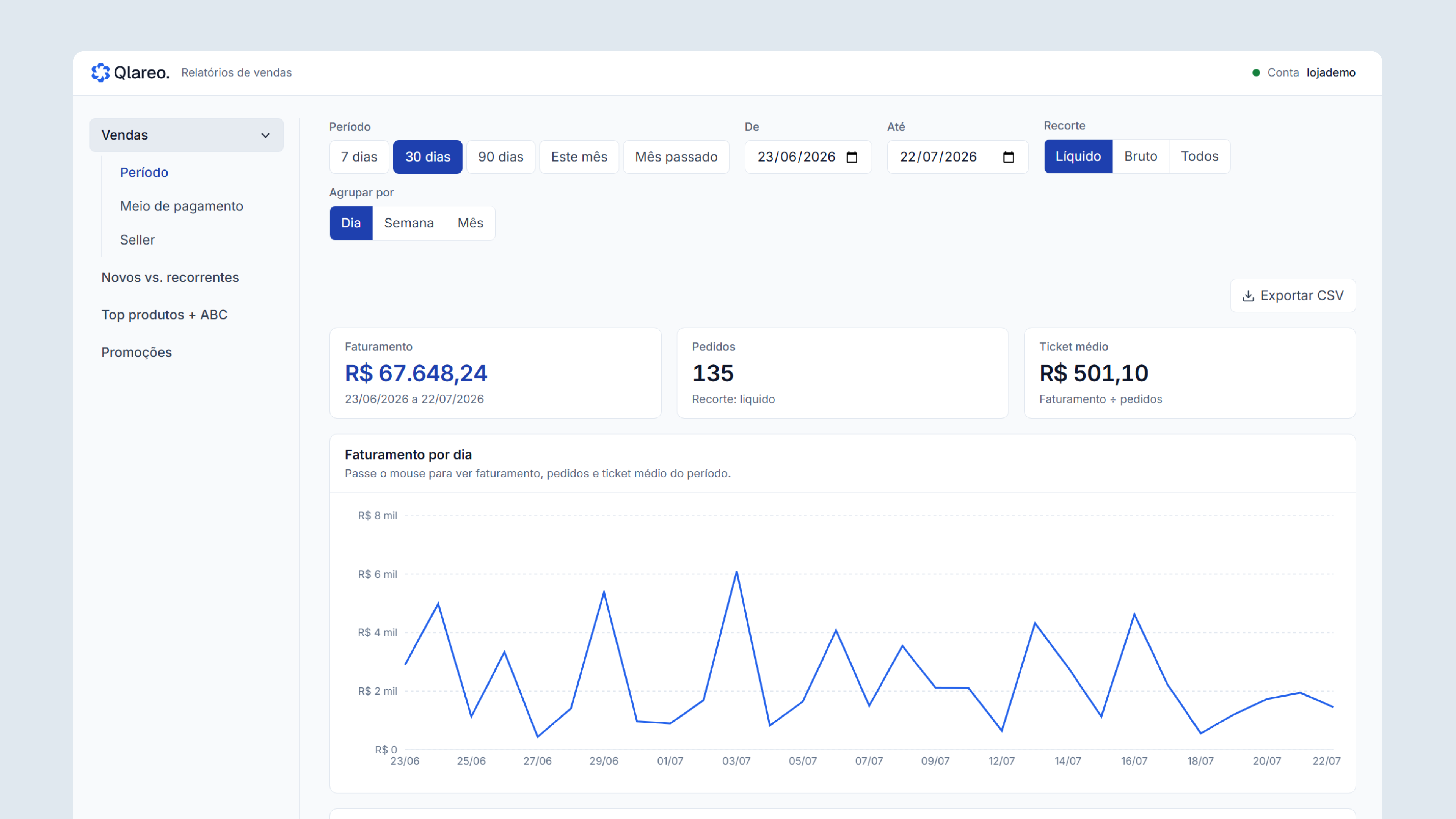This screenshot has width=1456, height=819.
Task: Click the Faturamento value R$ 67.648,24
Action: [416, 373]
